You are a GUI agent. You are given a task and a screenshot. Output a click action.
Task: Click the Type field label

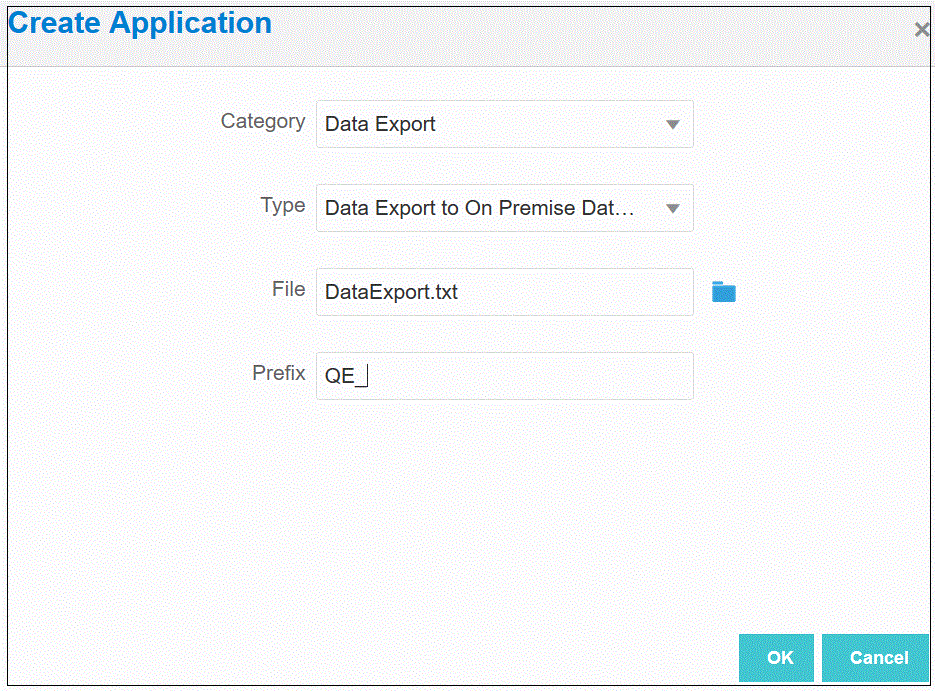283,205
